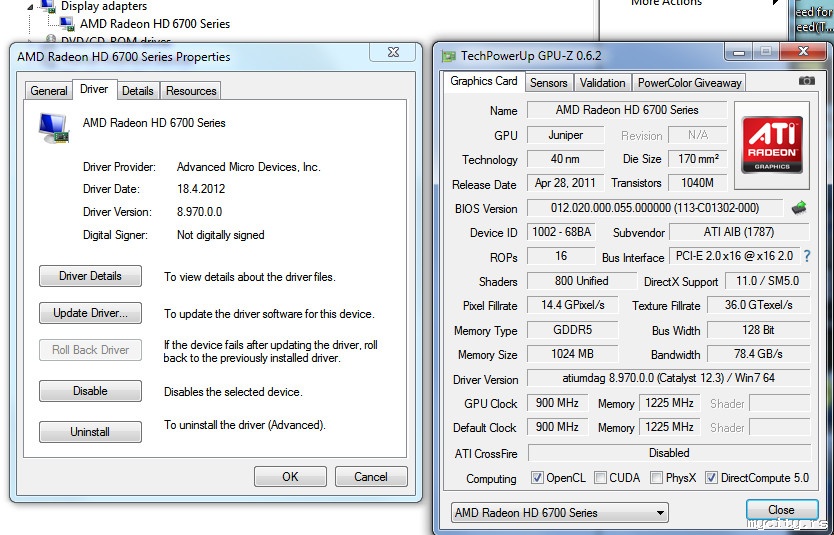Toggle the PhysX checkbox
The height and width of the screenshot is (535, 834).
[656, 478]
